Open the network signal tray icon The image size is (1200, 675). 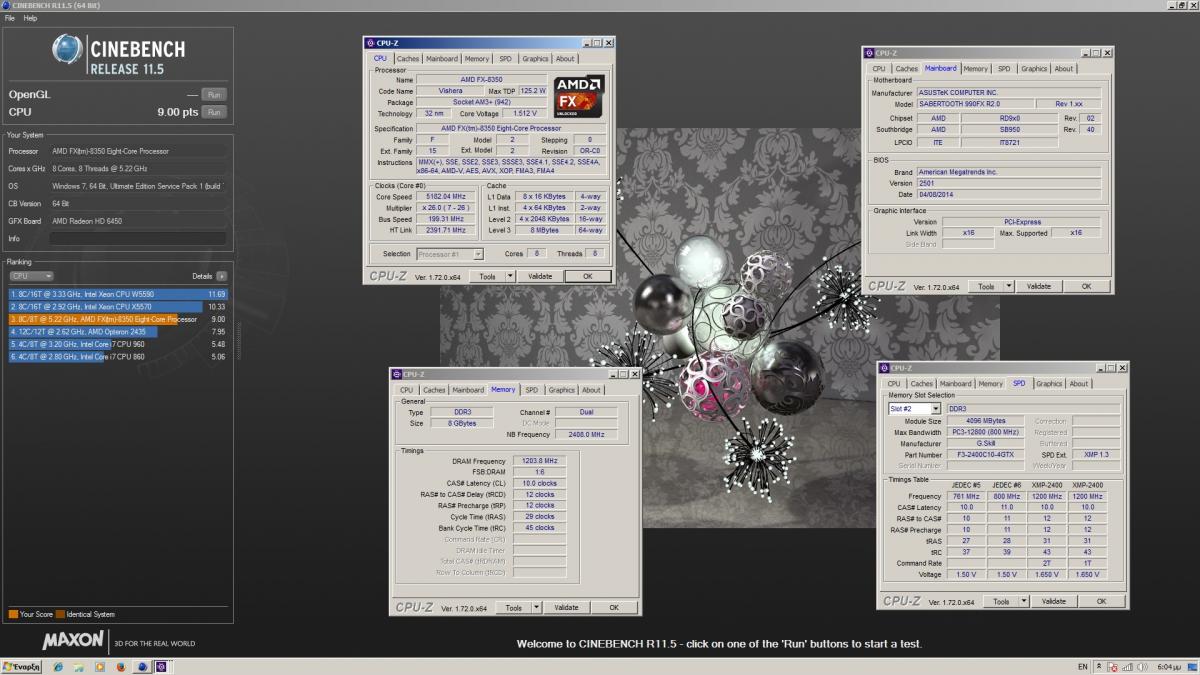click(x=1129, y=666)
